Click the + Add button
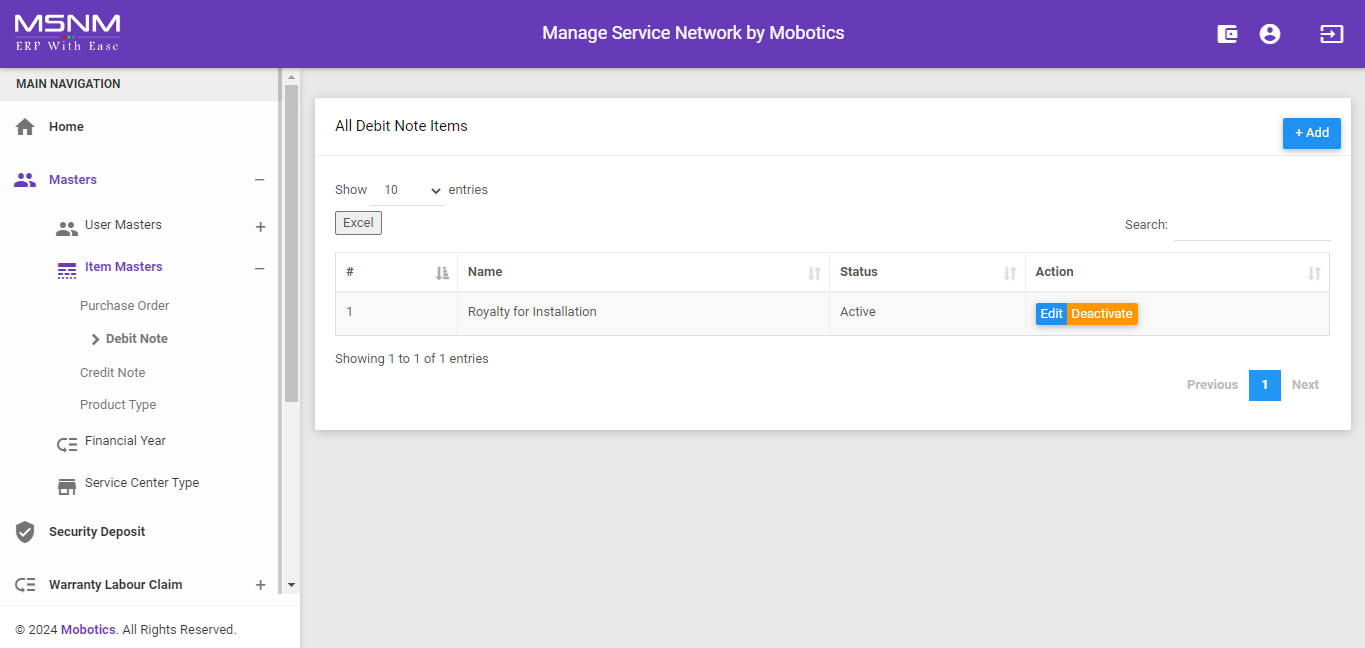 [x=1311, y=133]
